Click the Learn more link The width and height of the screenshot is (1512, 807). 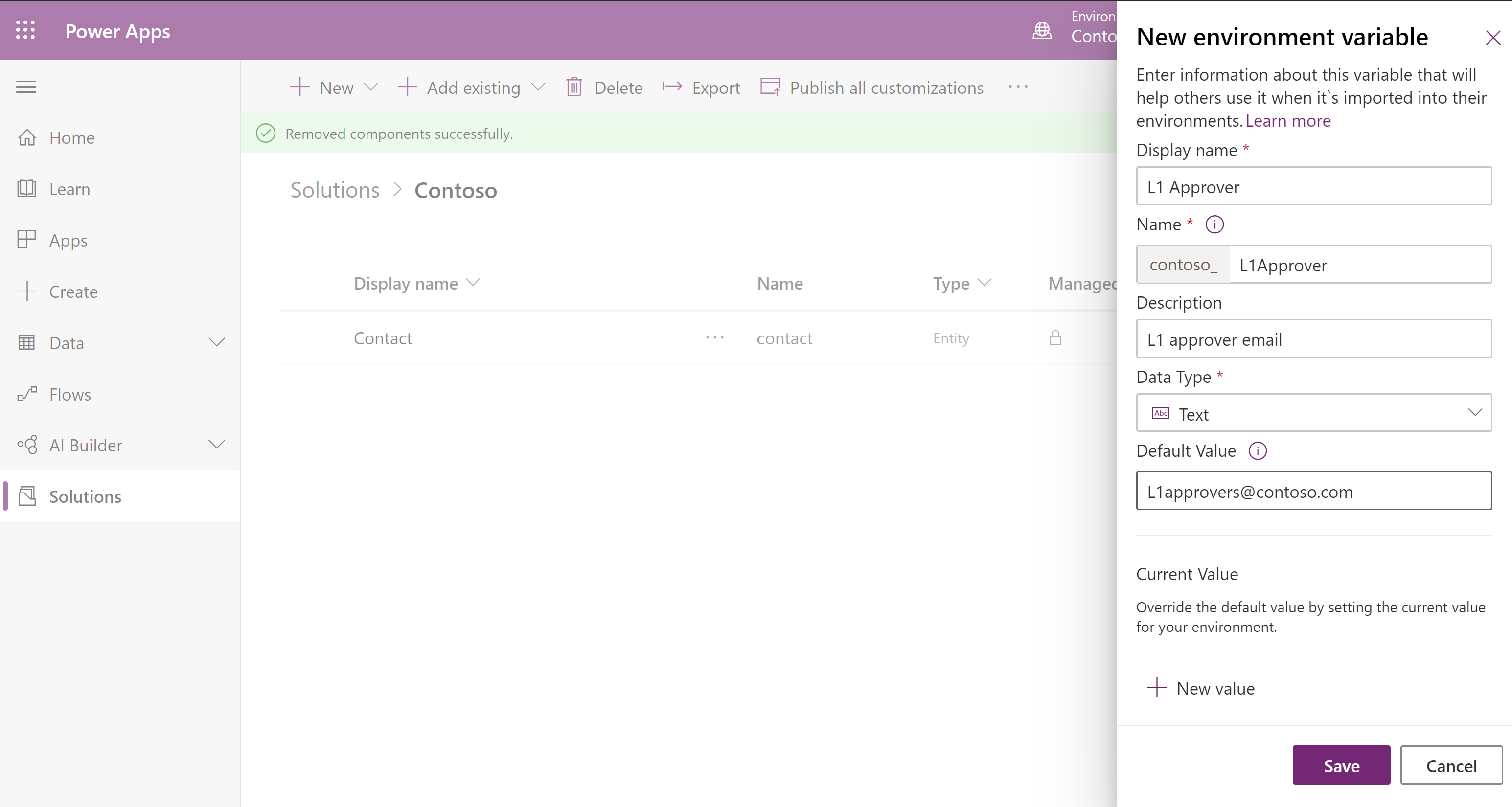pos(1288,120)
